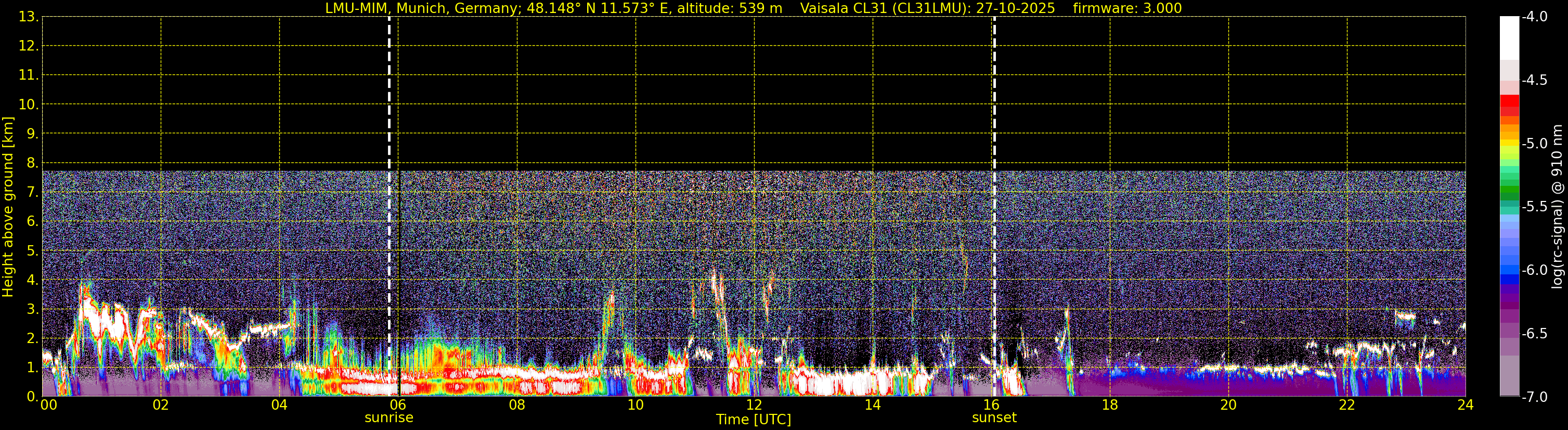Image resolution: width=1568 pixels, height=430 pixels.
Task: Click the -4.0 colorbar tick label
Action: [x=1535, y=17]
